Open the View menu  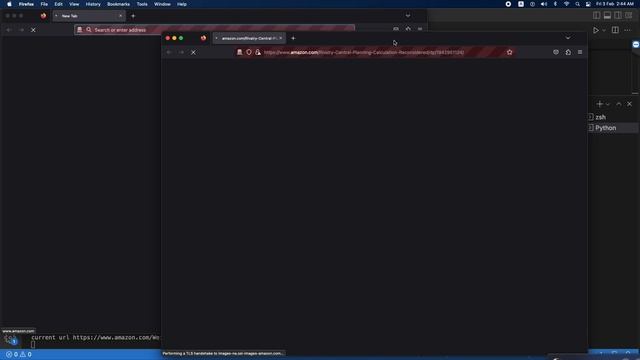coord(74,4)
